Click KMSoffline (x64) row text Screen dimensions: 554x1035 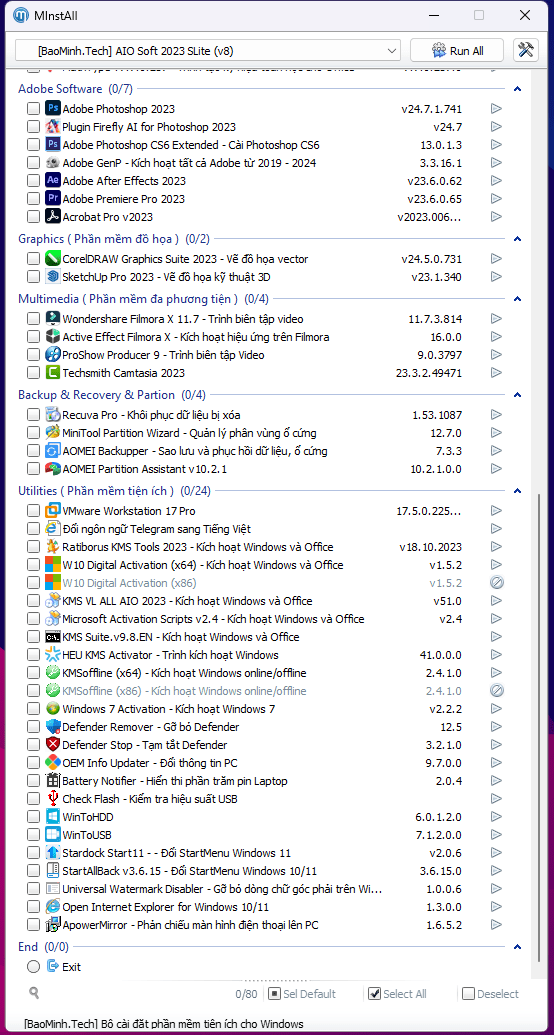(x=184, y=673)
